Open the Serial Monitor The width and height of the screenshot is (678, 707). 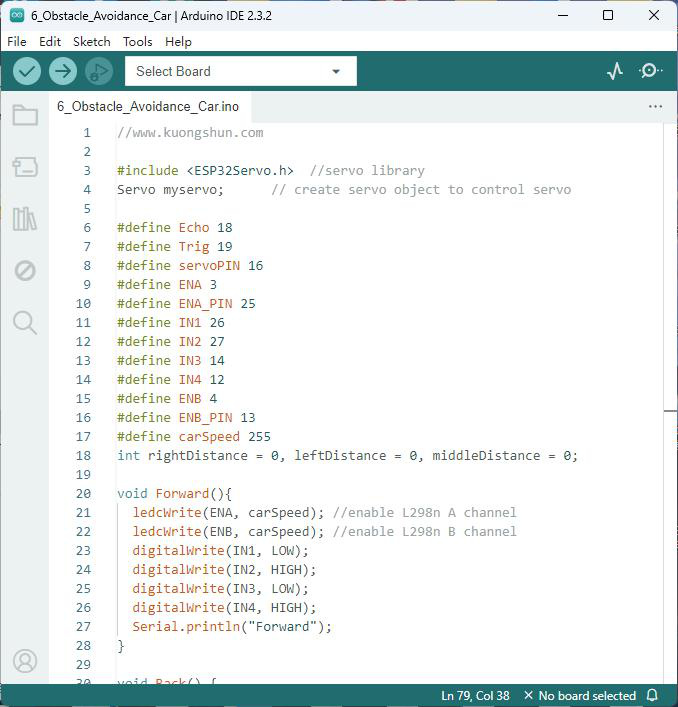(650, 71)
